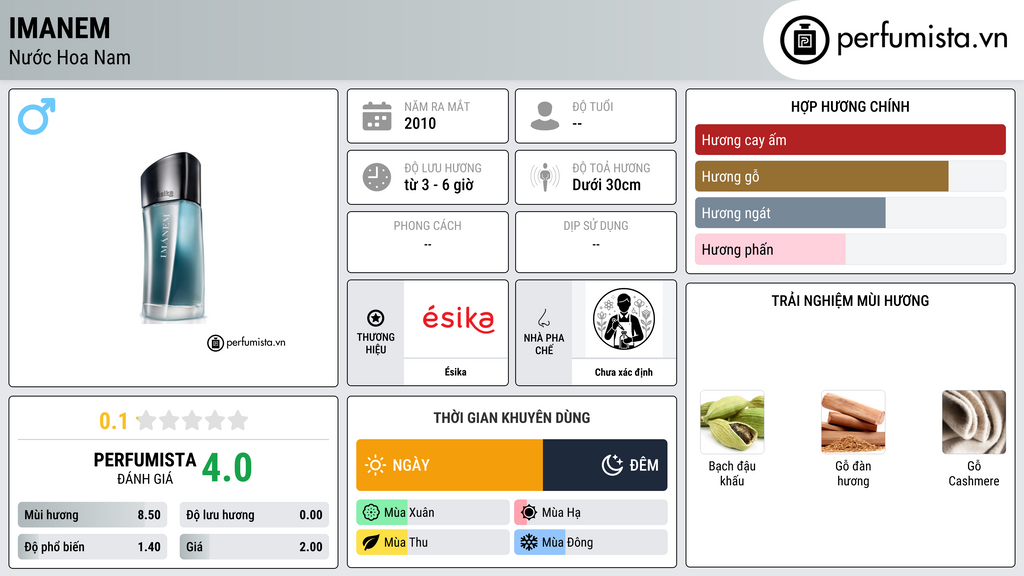Open the perfumer illustration Chưa xác định
This screenshot has height=576, width=1024.
click(624, 319)
